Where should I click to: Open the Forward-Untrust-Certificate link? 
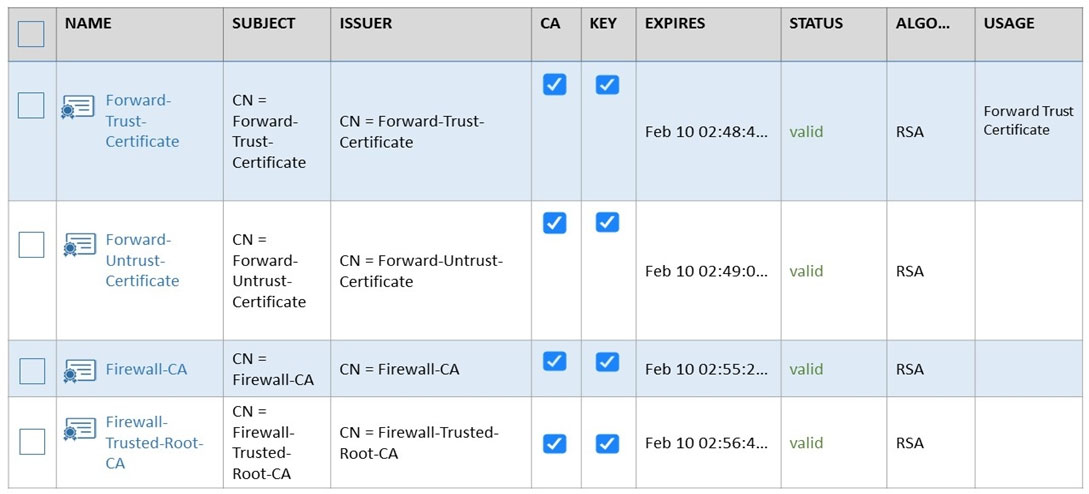[142, 260]
